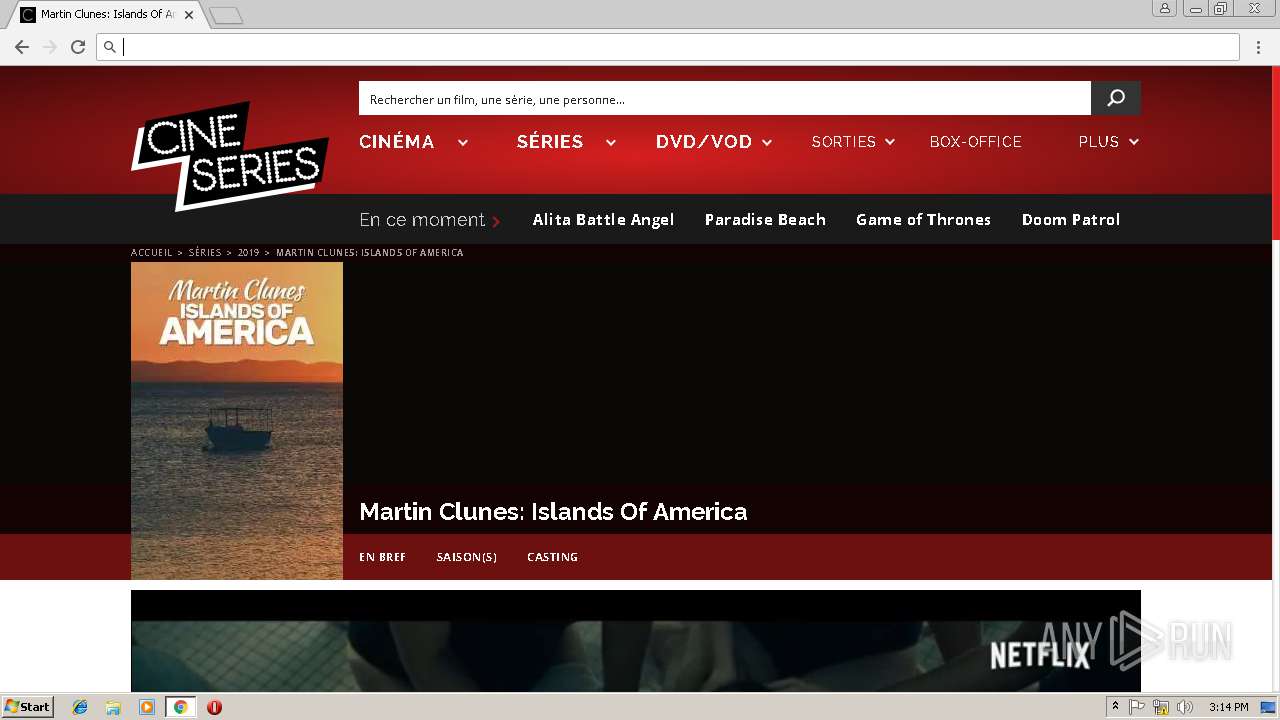Image resolution: width=1280 pixels, height=720 pixels.
Task: Click the Cine Series logo
Action: tap(230, 156)
